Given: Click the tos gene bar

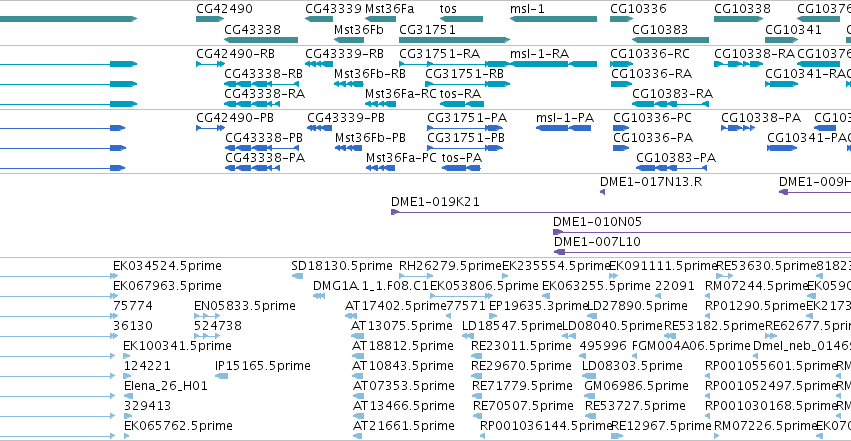Looking at the screenshot, I should (x=461, y=19).
